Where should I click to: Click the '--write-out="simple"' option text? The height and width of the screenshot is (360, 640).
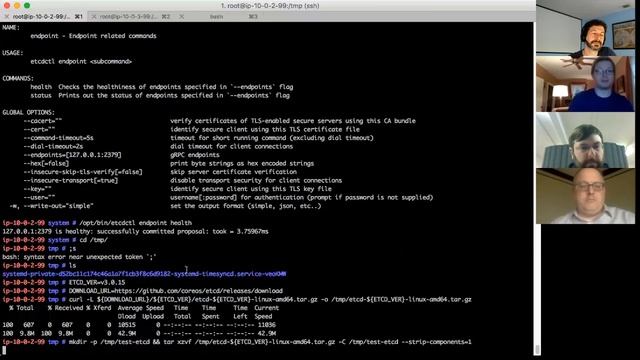click(58, 206)
